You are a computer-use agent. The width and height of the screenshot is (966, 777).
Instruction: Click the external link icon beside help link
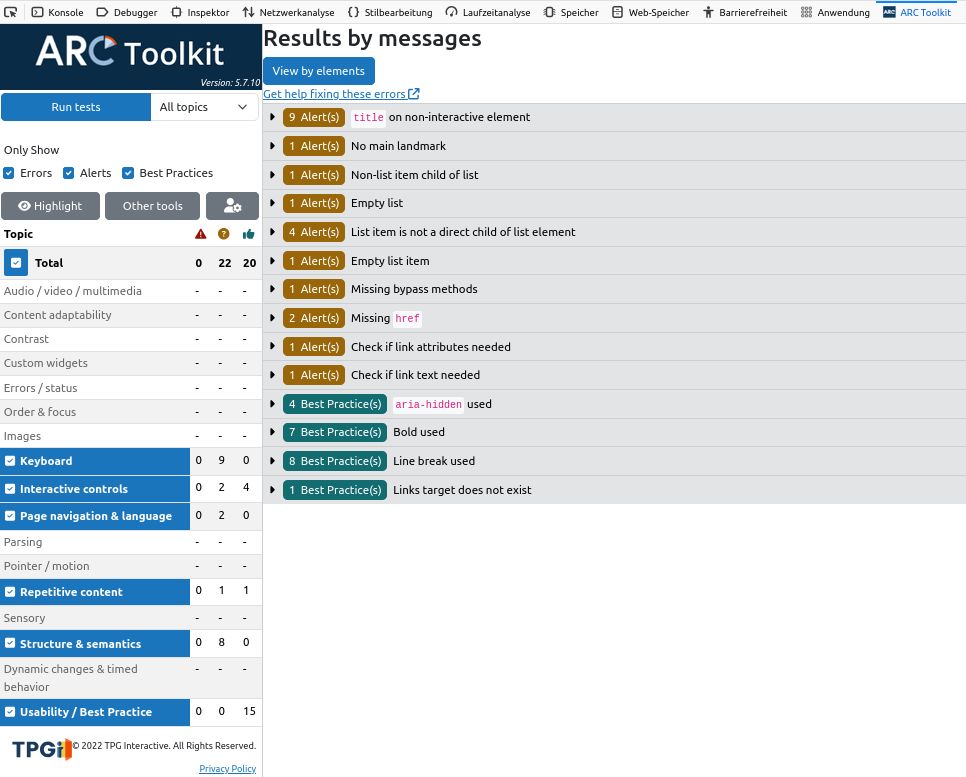pos(414,94)
